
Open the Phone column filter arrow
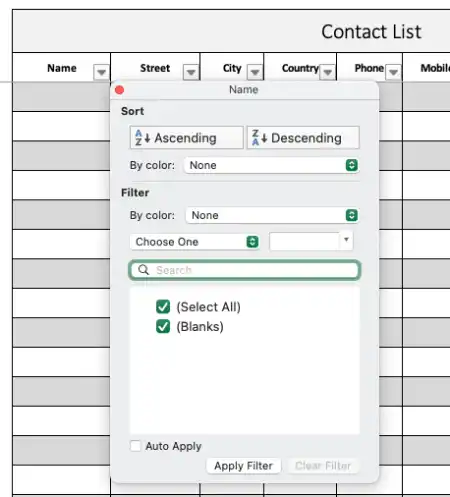coord(393,72)
